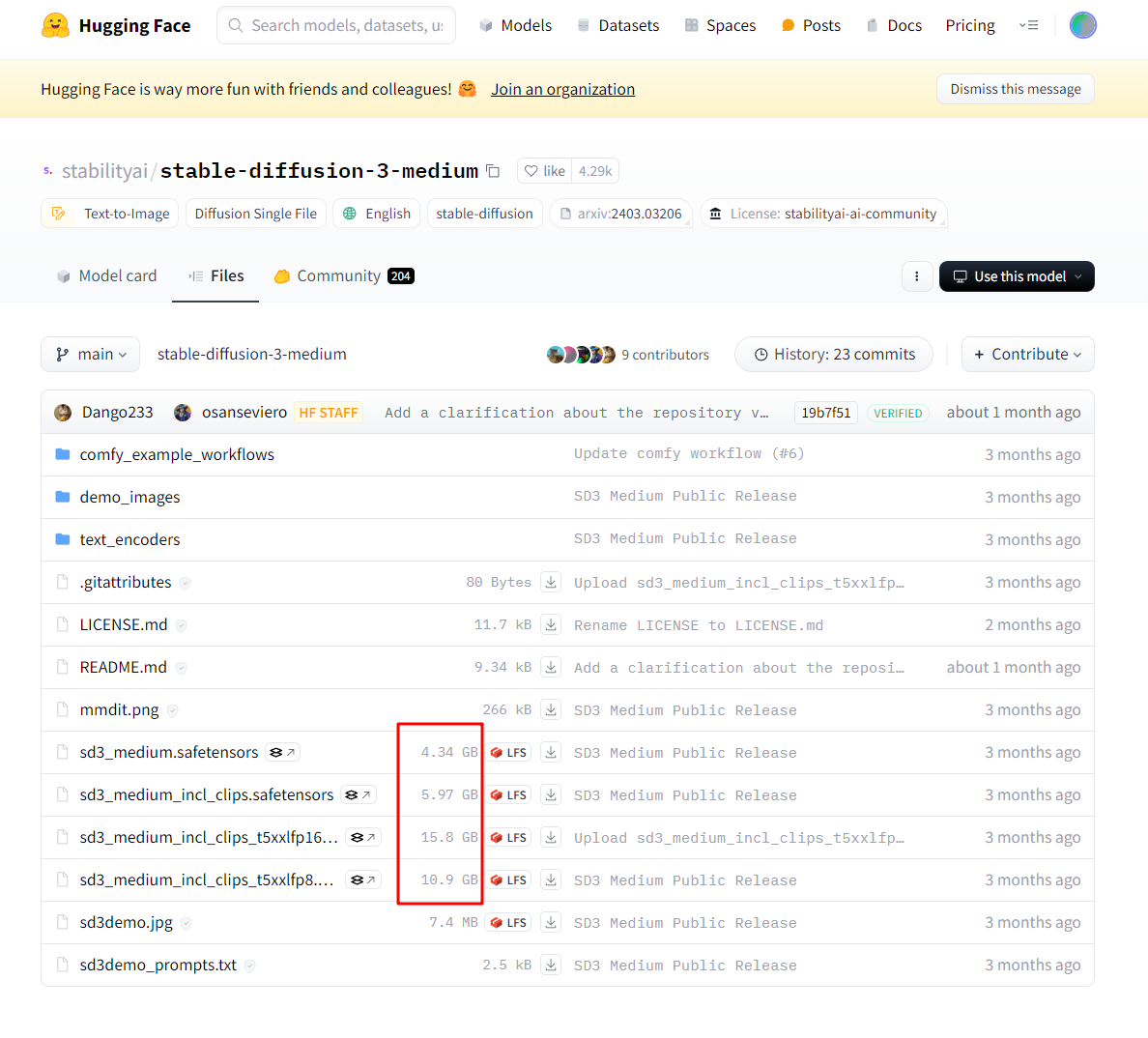Download sd3demo_prompts.txt file
Image resolution: width=1148 pixels, height=1038 pixels.
click(551, 965)
